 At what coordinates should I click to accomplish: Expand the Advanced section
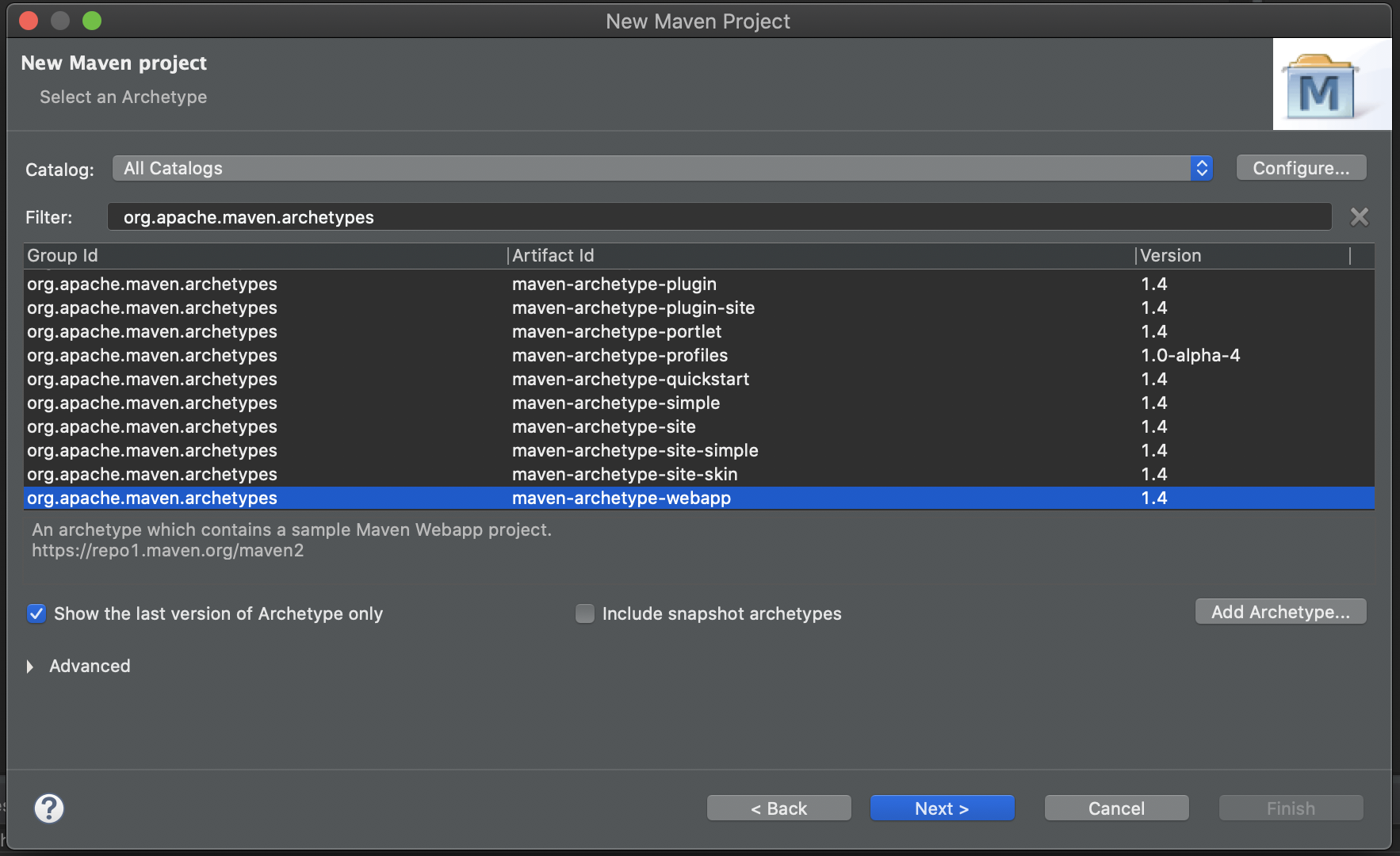coord(30,667)
